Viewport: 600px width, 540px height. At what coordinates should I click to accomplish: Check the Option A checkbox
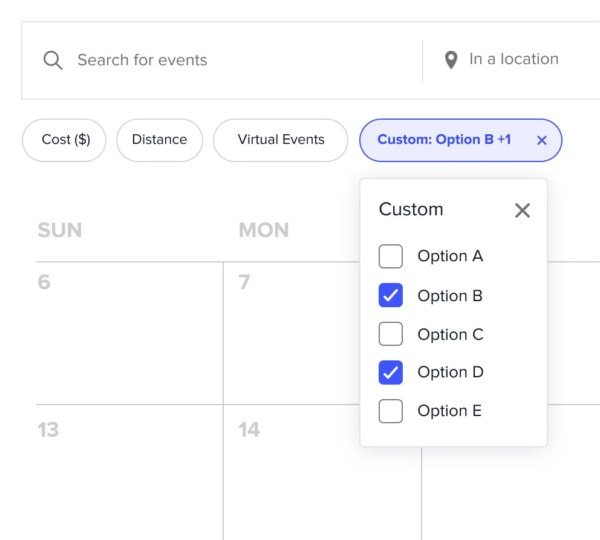391,256
